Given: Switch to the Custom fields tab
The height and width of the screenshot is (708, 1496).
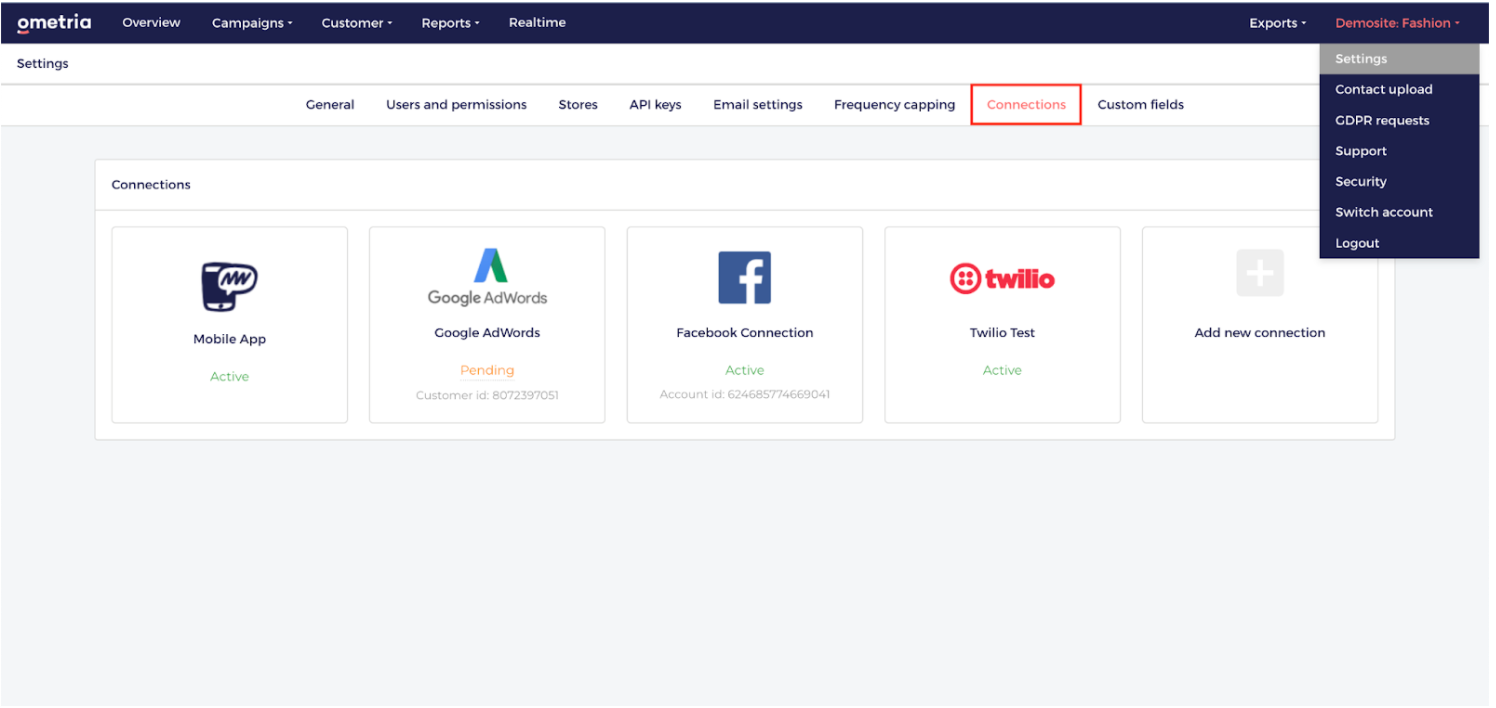Looking at the screenshot, I should click(1140, 104).
